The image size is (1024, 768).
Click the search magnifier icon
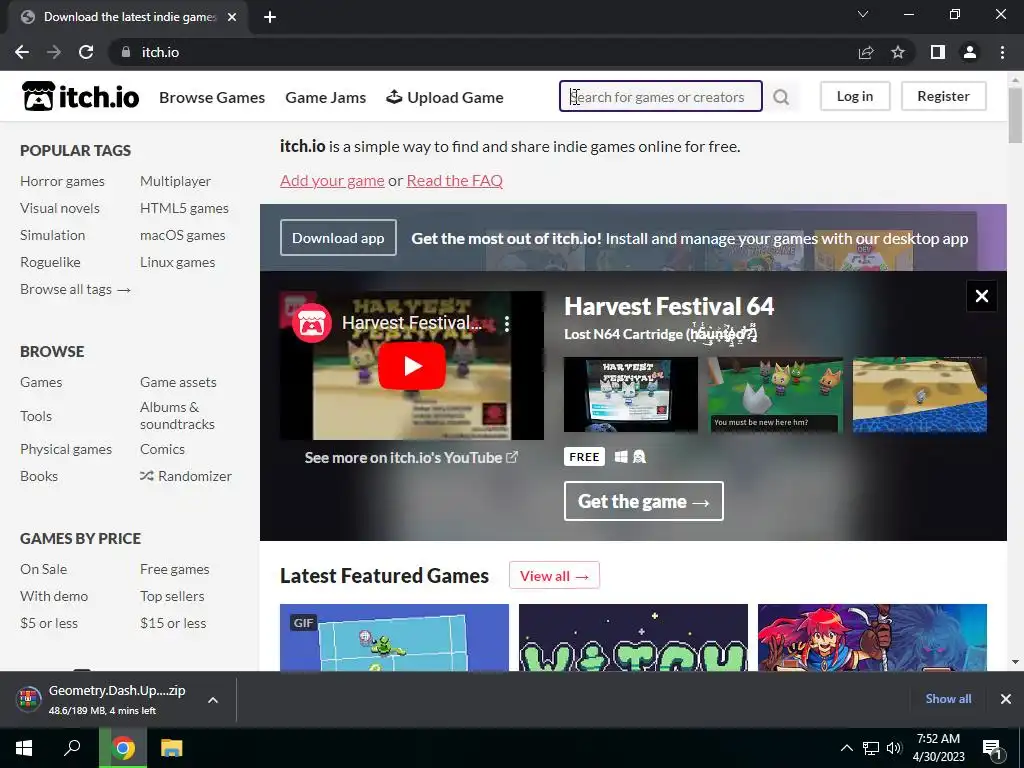tap(781, 97)
